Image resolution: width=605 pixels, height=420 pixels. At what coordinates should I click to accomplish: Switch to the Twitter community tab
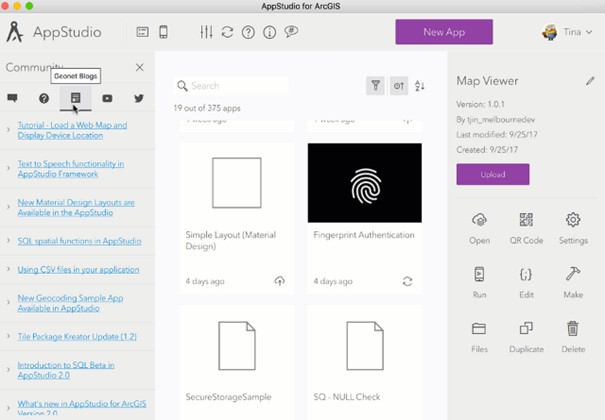point(139,98)
